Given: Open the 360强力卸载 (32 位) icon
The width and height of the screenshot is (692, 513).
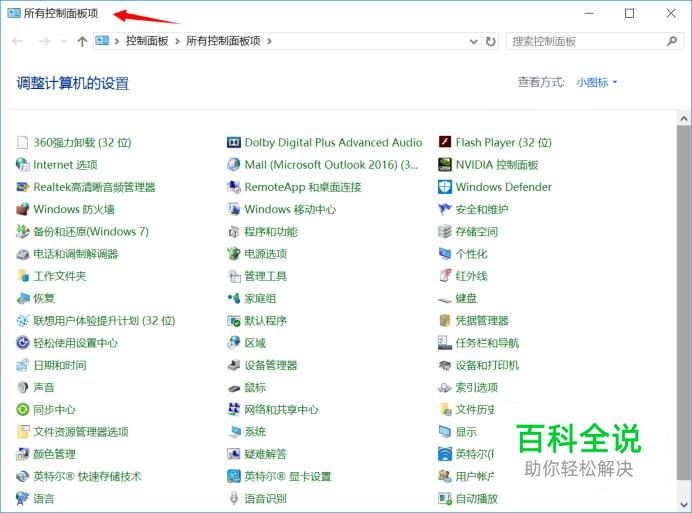Looking at the screenshot, I should pos(22,143).
